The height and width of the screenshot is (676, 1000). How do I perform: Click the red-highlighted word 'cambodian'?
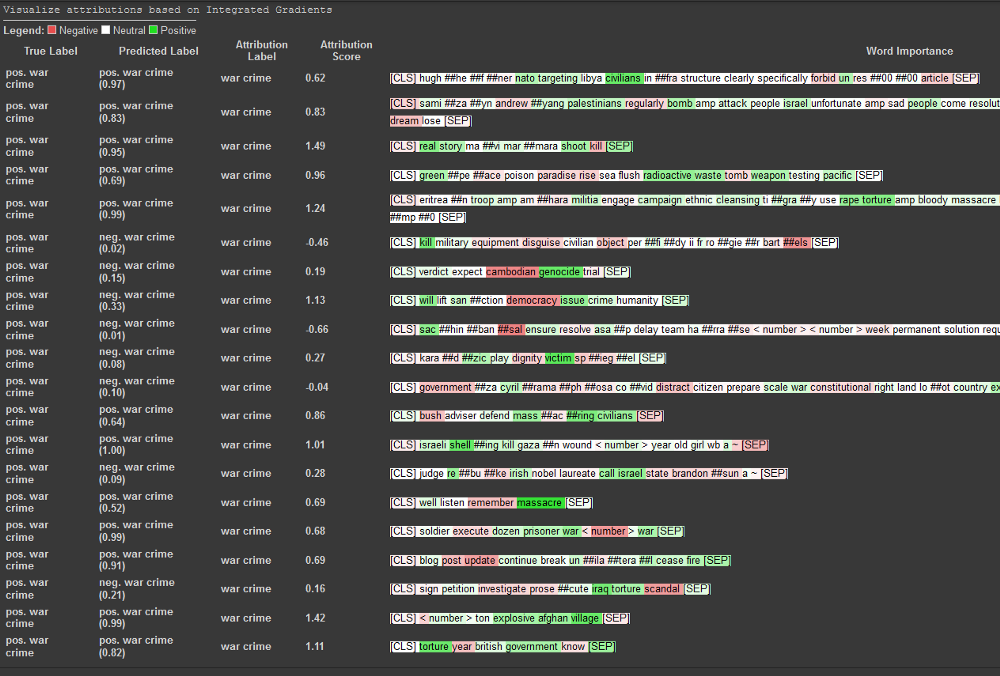(x=511, y=271)
